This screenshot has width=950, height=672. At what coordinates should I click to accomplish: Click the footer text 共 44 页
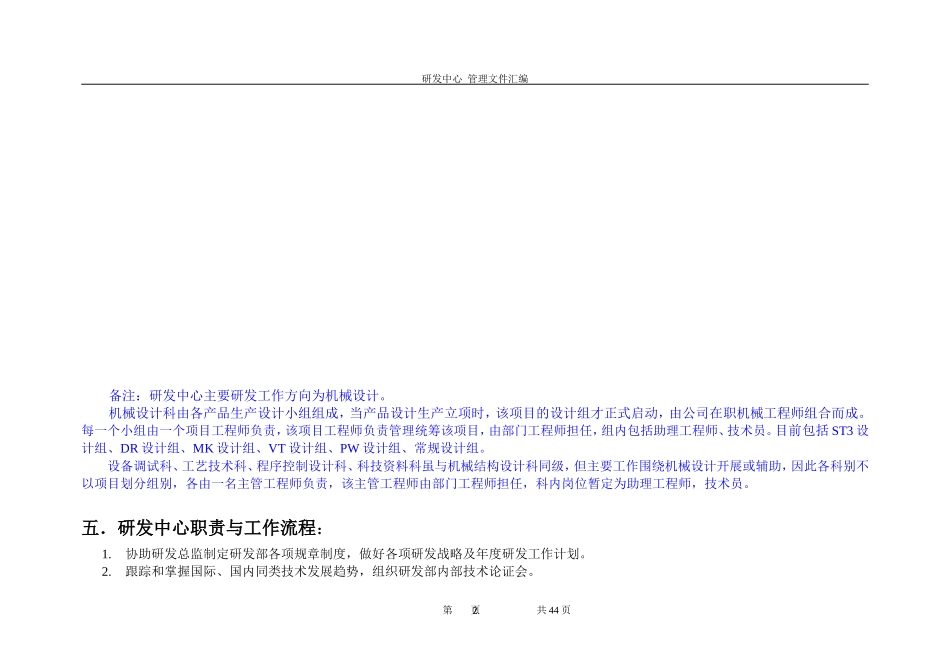point(554,610)
